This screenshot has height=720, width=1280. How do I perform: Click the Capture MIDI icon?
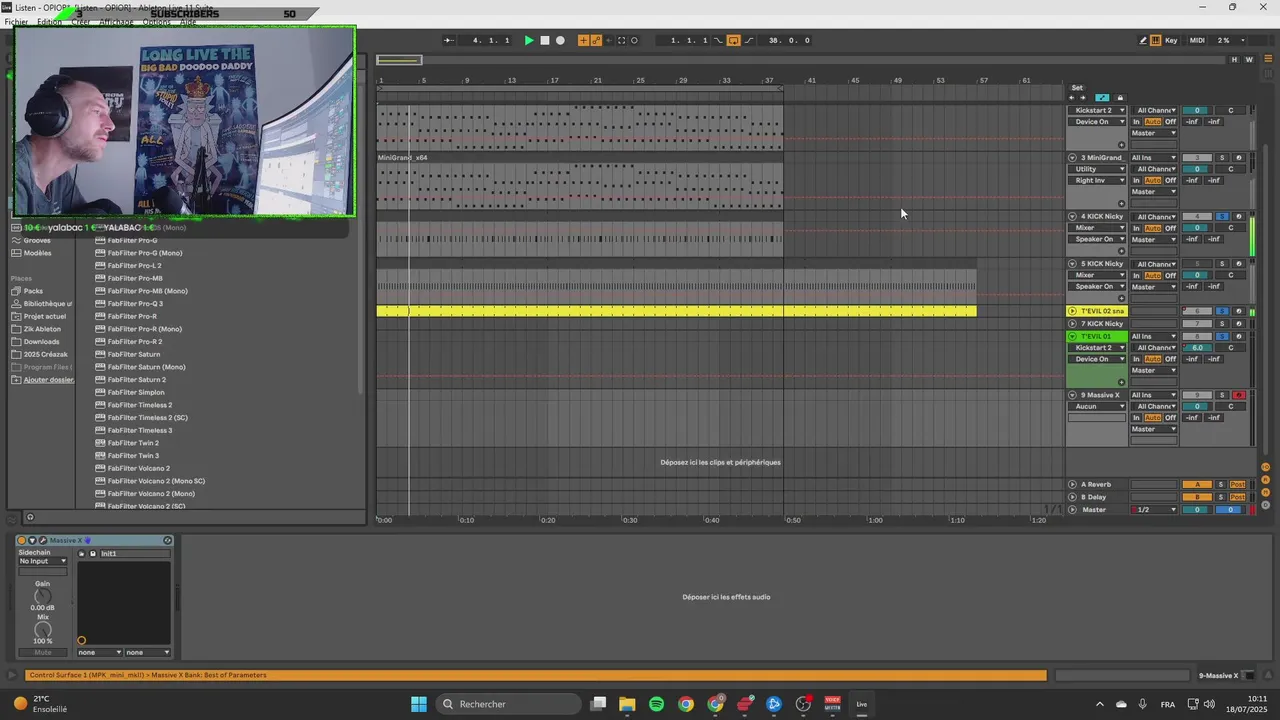pos(622,40)
